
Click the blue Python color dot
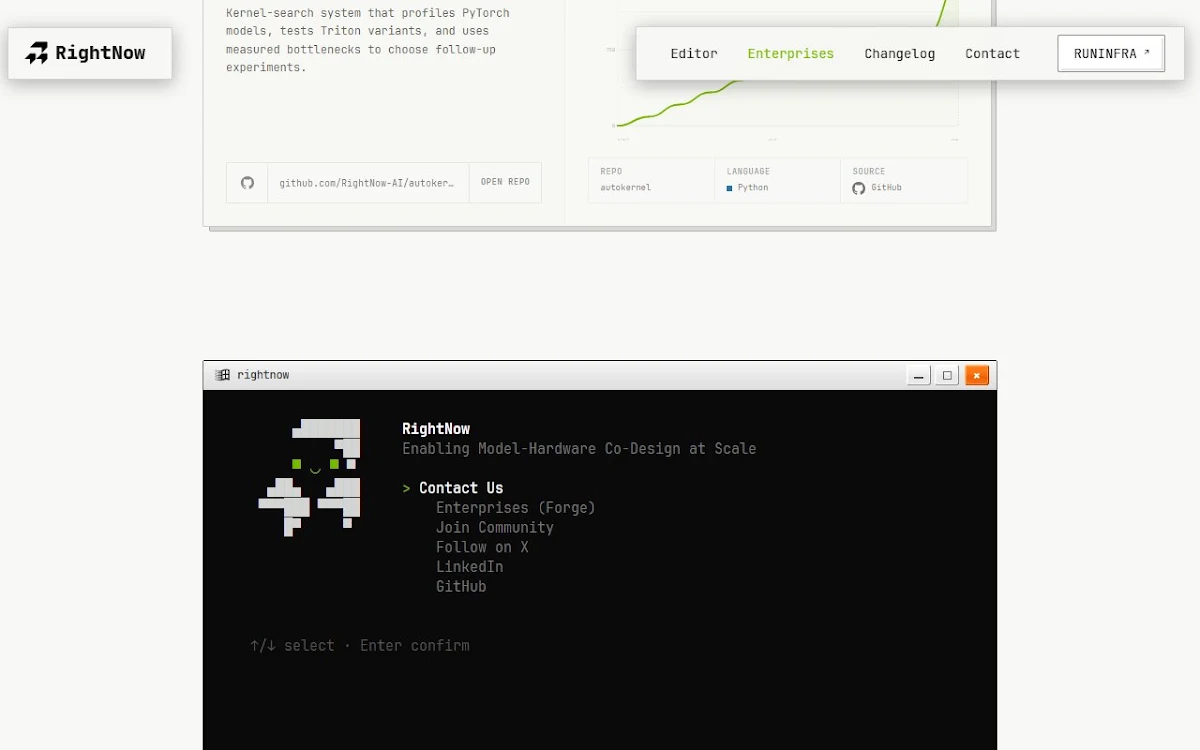click(730, 188)
